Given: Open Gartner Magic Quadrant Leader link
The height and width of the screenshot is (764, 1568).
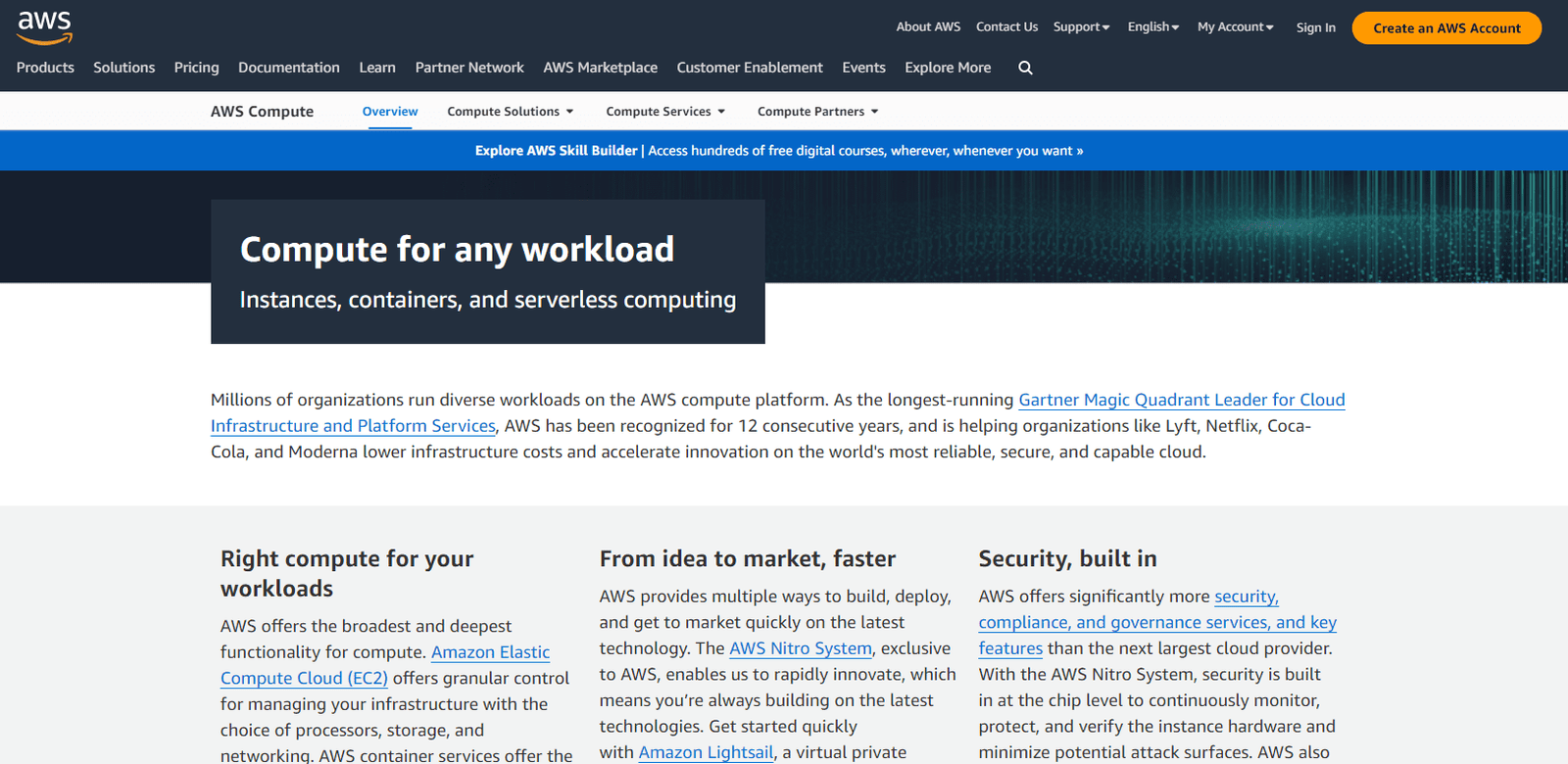Looking at the screenshot, I should pyautogui.click(x=1181, y=400).
